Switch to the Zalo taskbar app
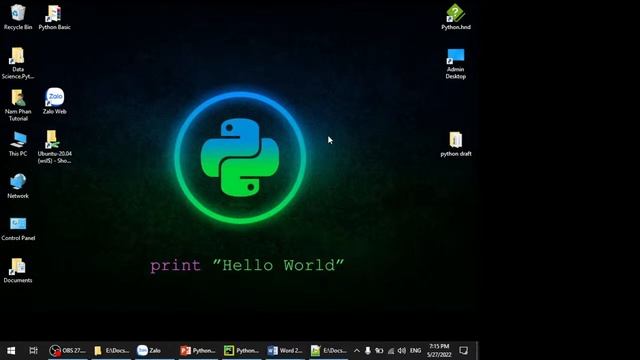 pyautogui.click(x=155, y=351)
